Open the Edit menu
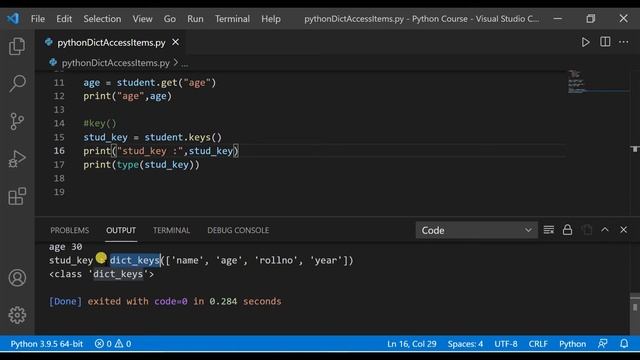The image size is (640, 360). click(64, 19)
